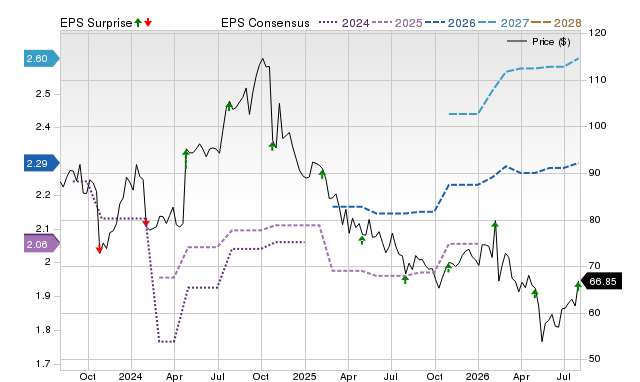The image size is (640, 382).
Task: Click the green up-arrow marker after Apr 2025
Action: [x=362, y=240]
